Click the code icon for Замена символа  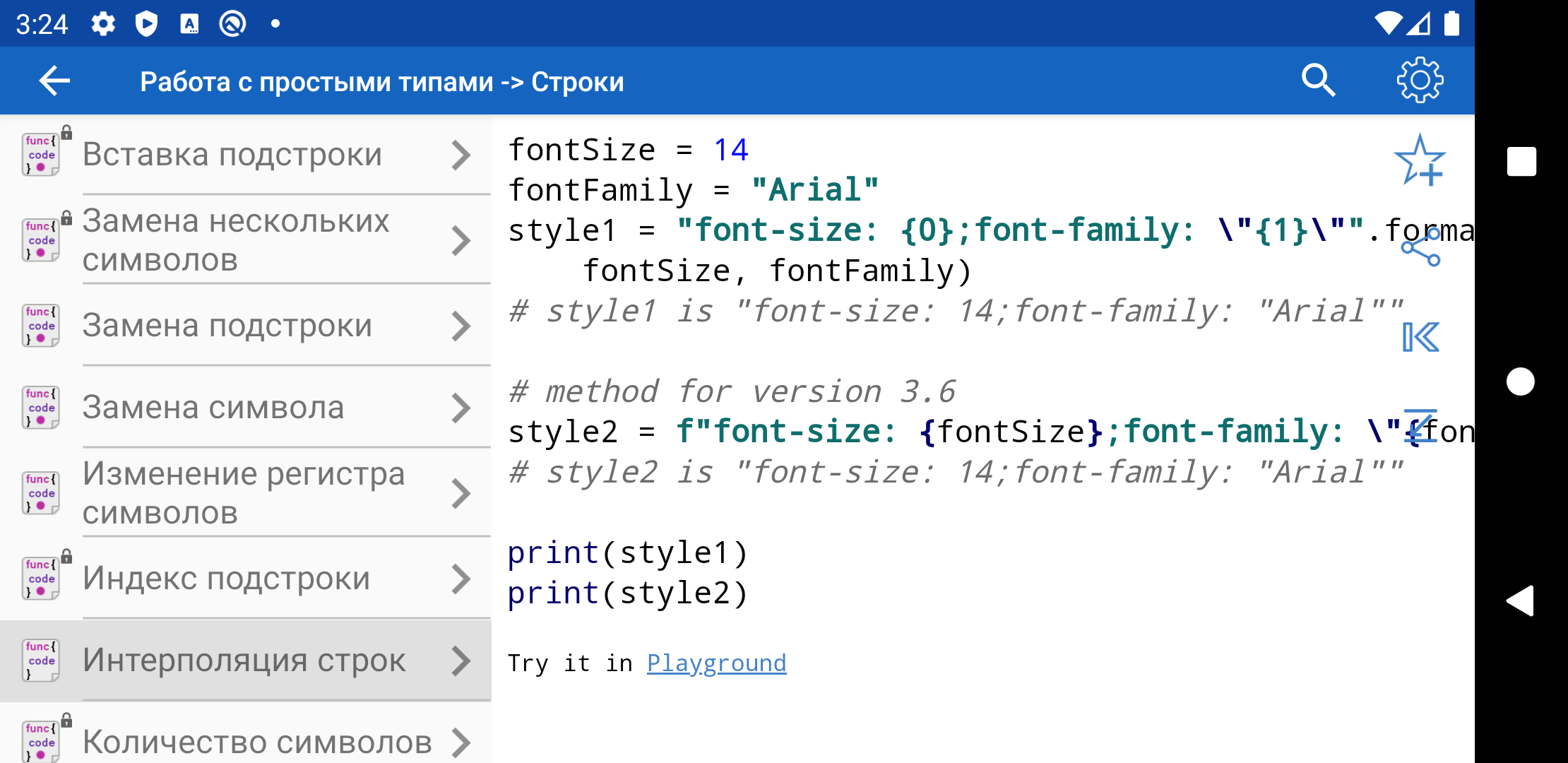coord(42,407)
